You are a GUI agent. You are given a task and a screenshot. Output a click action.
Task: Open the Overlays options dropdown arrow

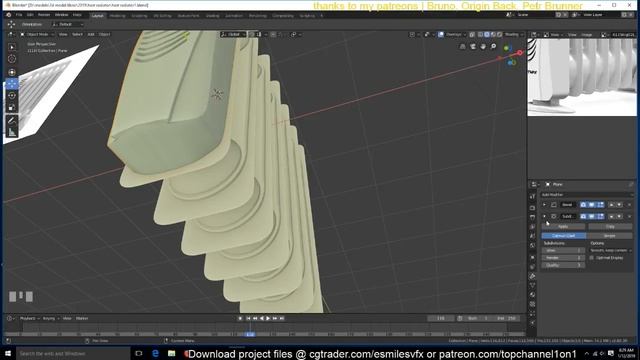tap(465, 35)
